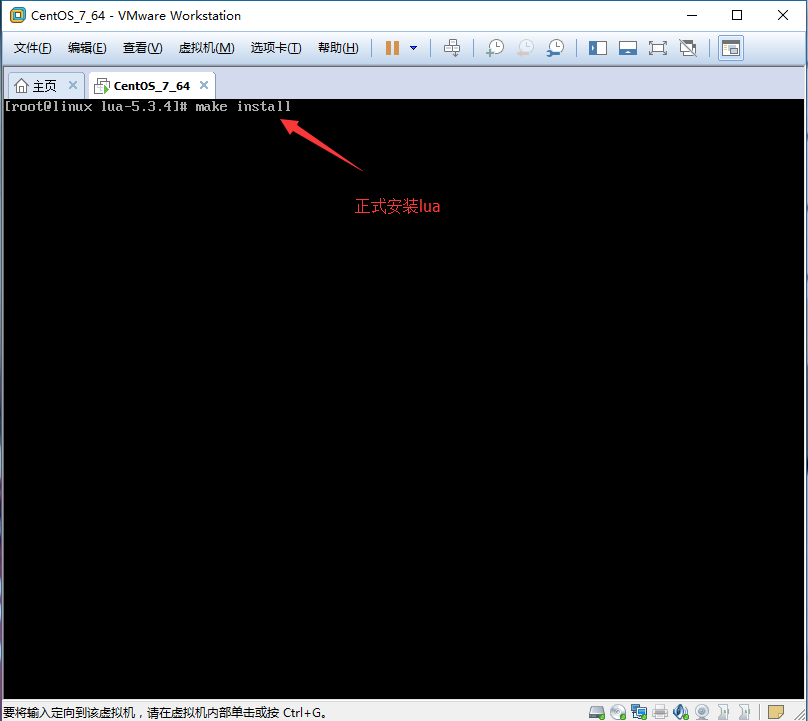The width and height of the screenshot is (808, 721).
Task: Click the sound card status icon
Action: coord(681,712)
